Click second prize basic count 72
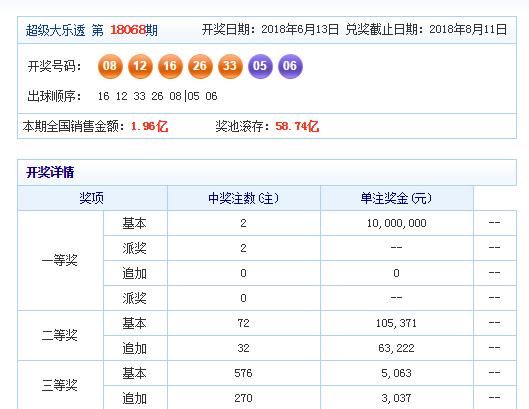Screen dimensions: 529x409 pos(243,323)
